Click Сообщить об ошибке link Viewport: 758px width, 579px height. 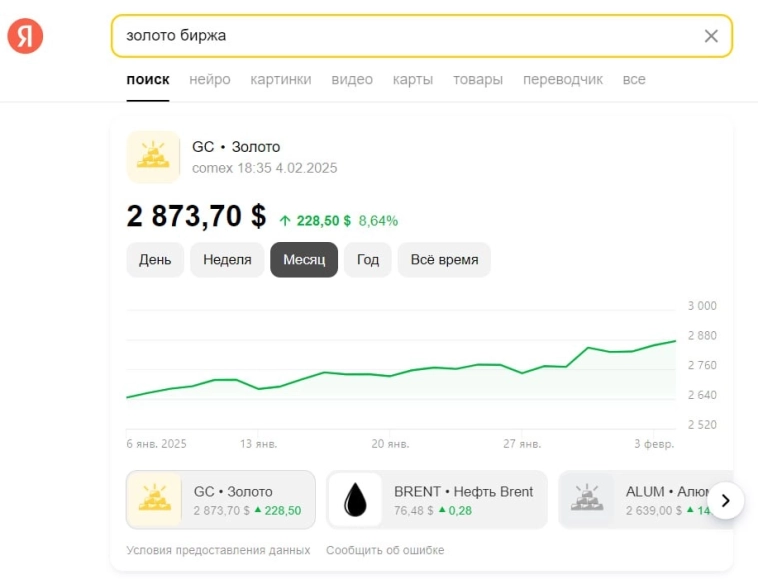tap(385, 550)
